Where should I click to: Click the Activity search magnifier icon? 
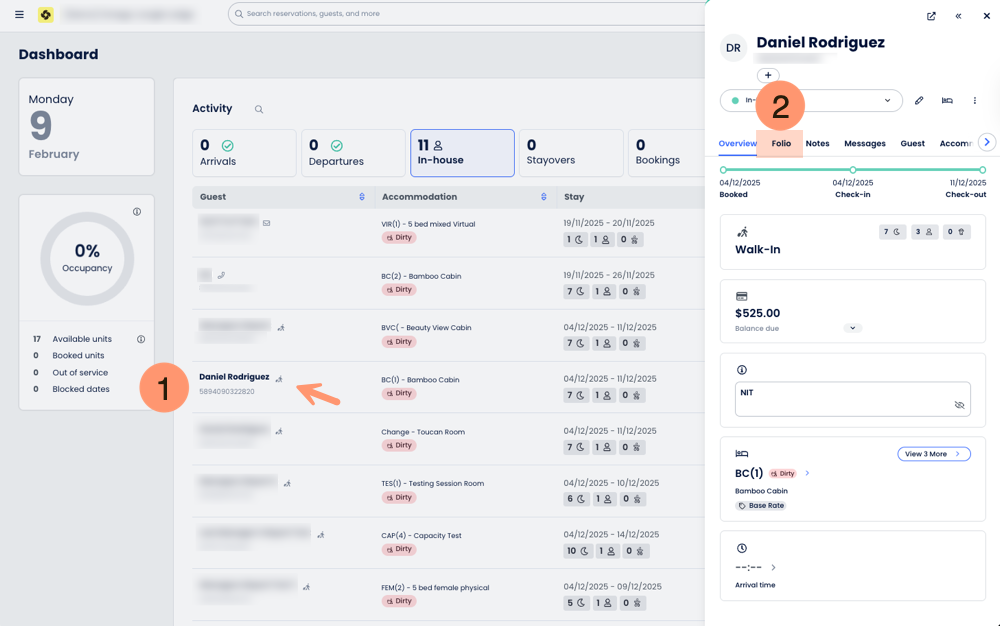pos(259,110)
